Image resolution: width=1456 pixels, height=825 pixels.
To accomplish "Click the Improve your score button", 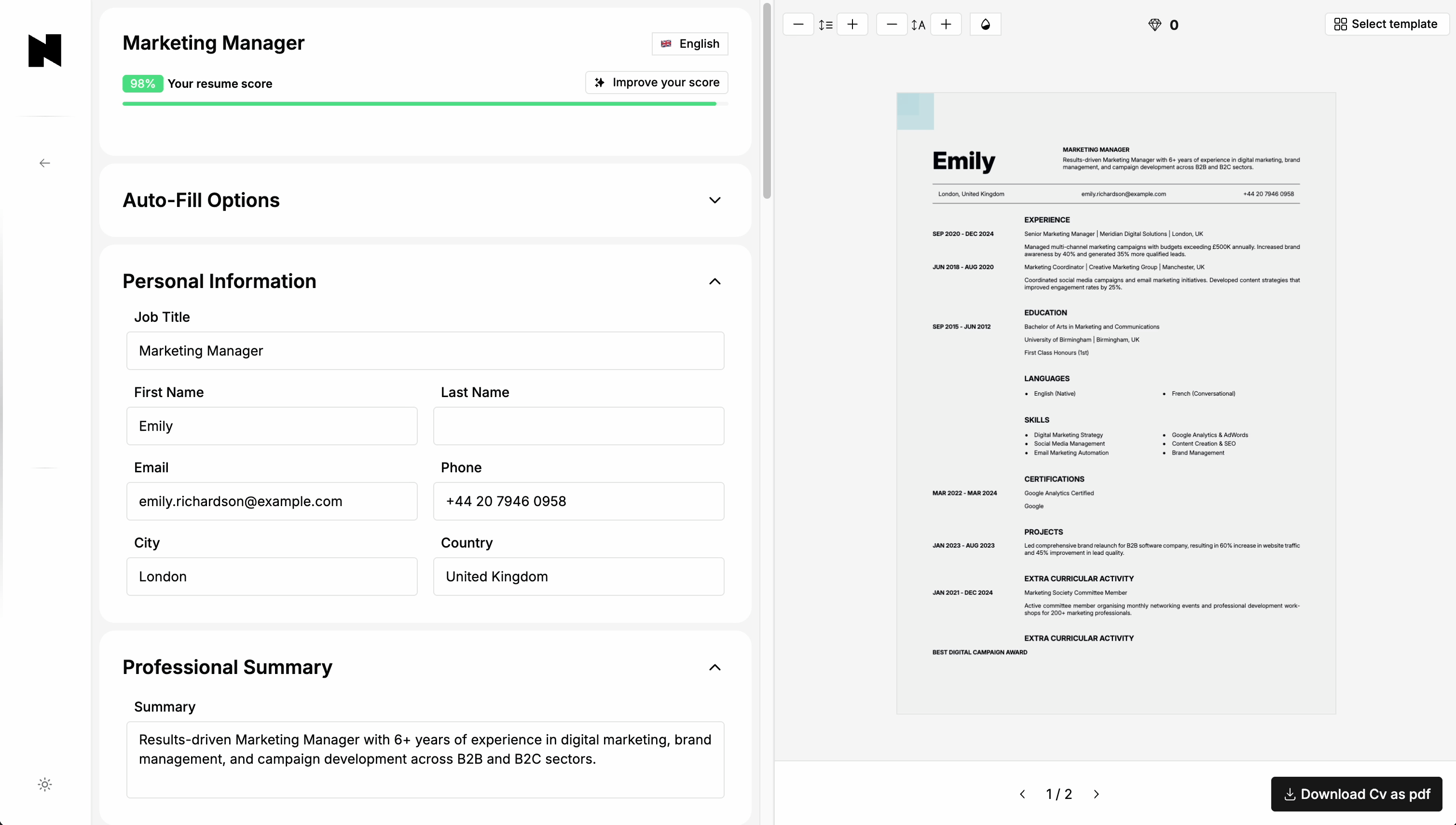I will pos(656,82).
